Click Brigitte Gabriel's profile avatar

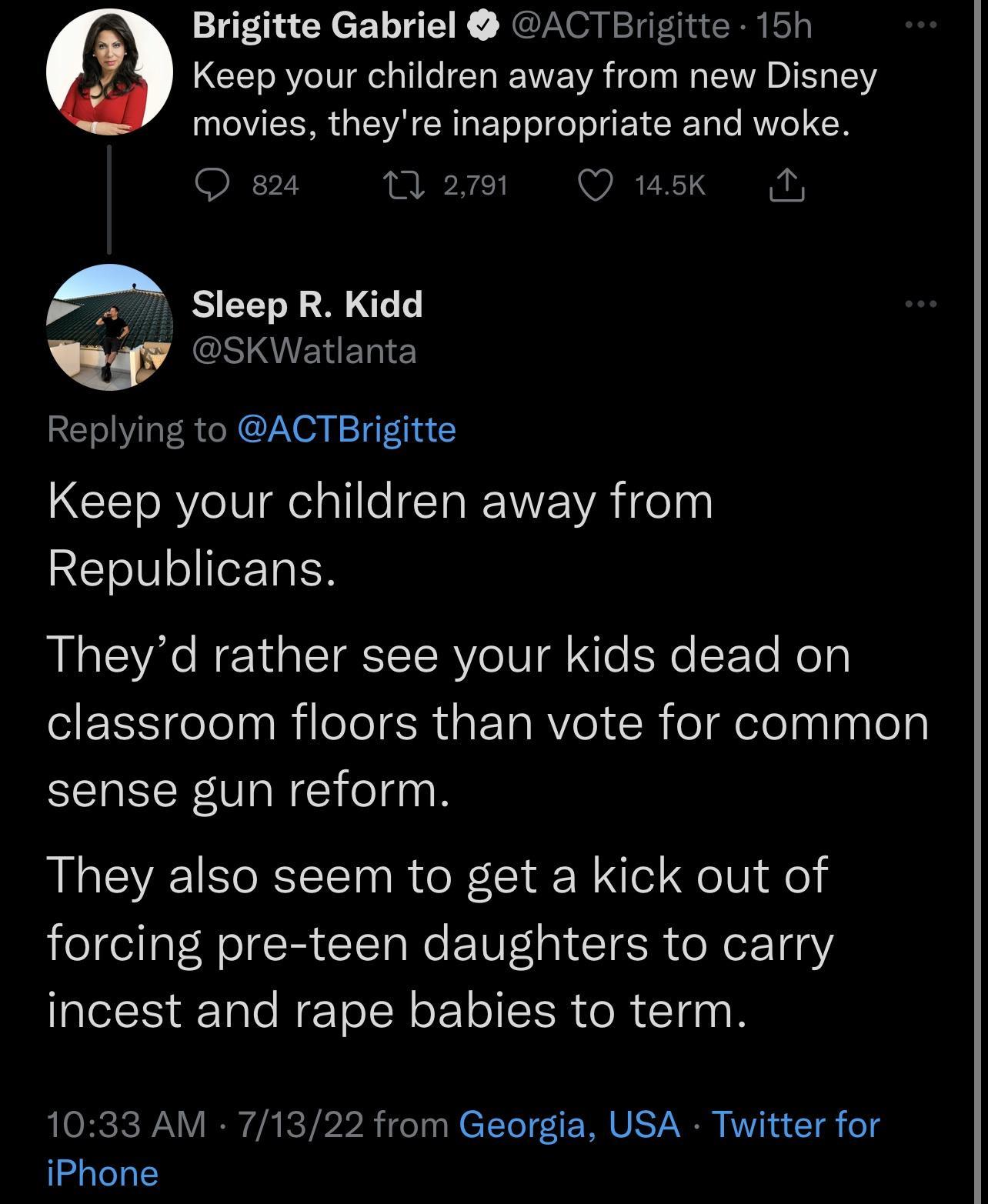(x=110, y=72)
